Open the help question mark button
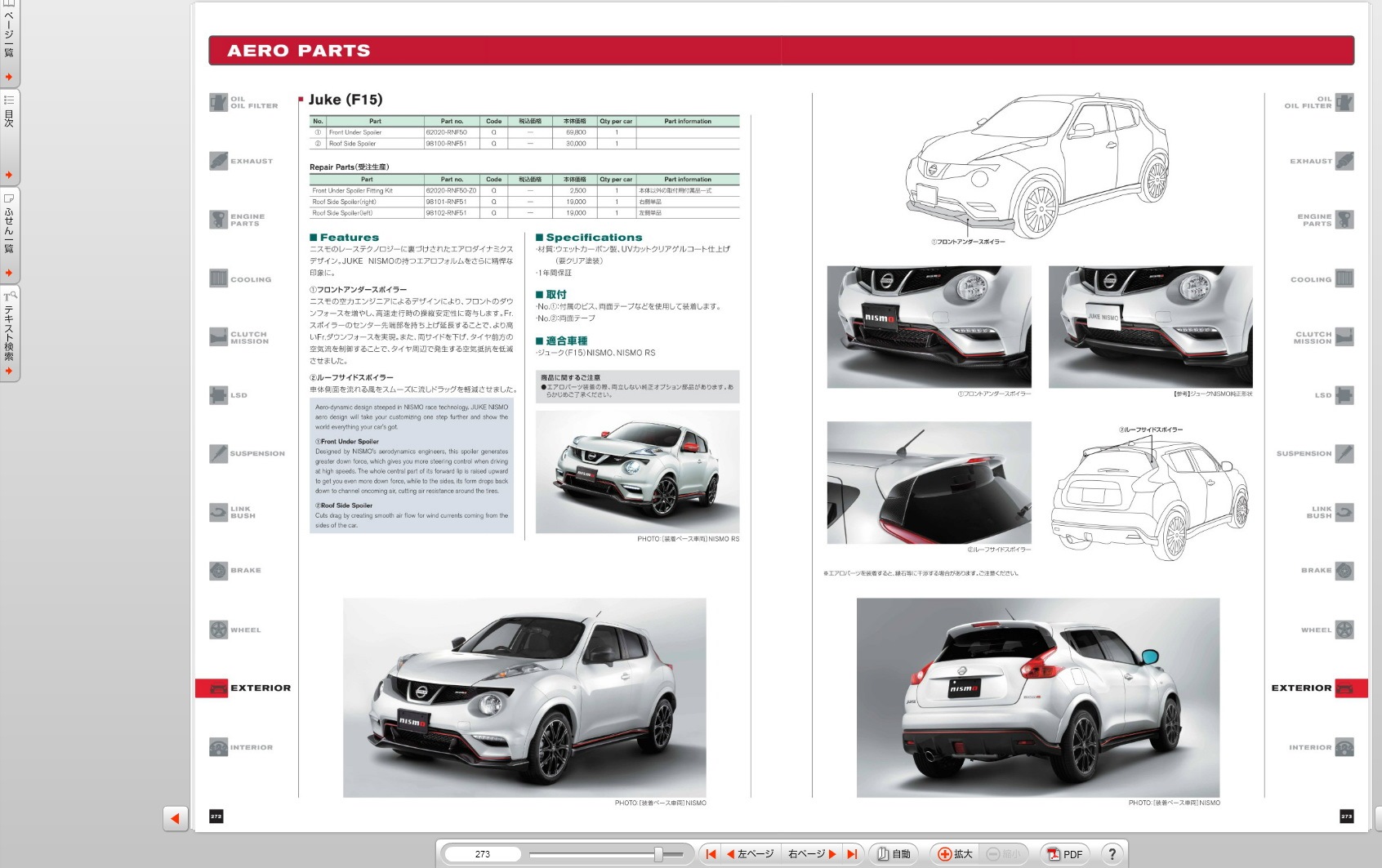Image resolution: width=1382 pixels, height=868 pixels. tap(1112, 854)
